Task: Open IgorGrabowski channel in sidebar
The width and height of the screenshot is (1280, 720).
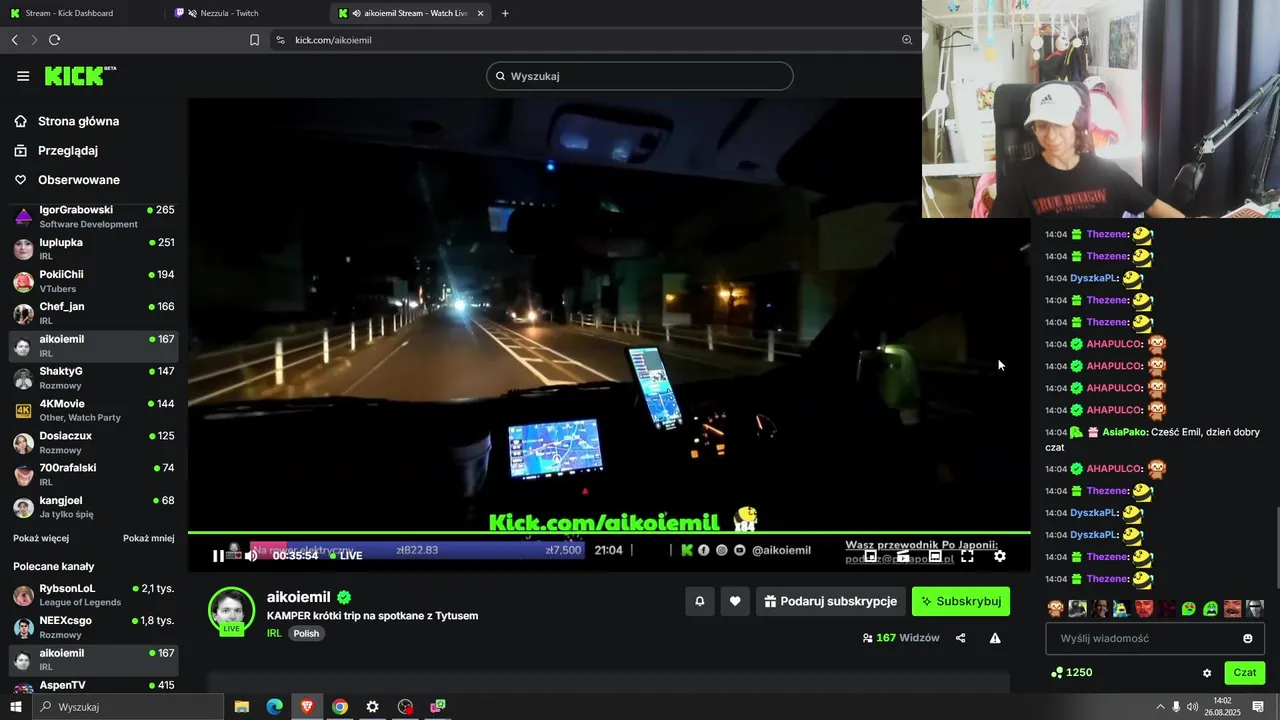Action: point(94,216)
